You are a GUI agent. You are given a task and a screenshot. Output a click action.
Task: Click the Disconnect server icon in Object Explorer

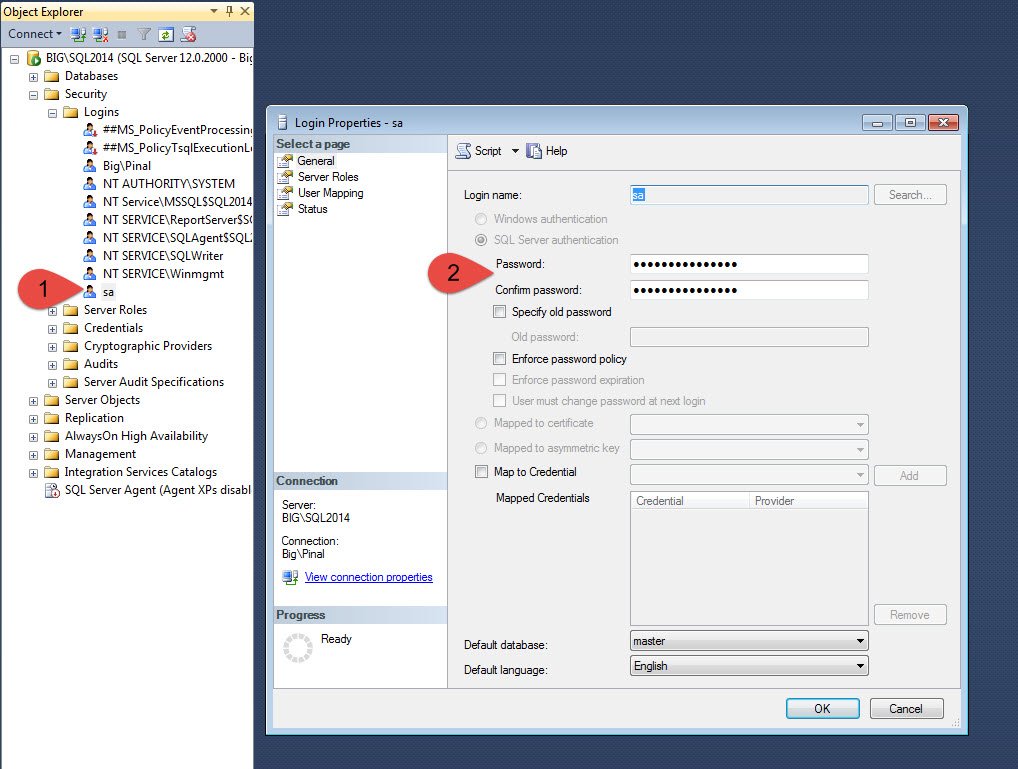pyautogui.click(x=101, y=34)
